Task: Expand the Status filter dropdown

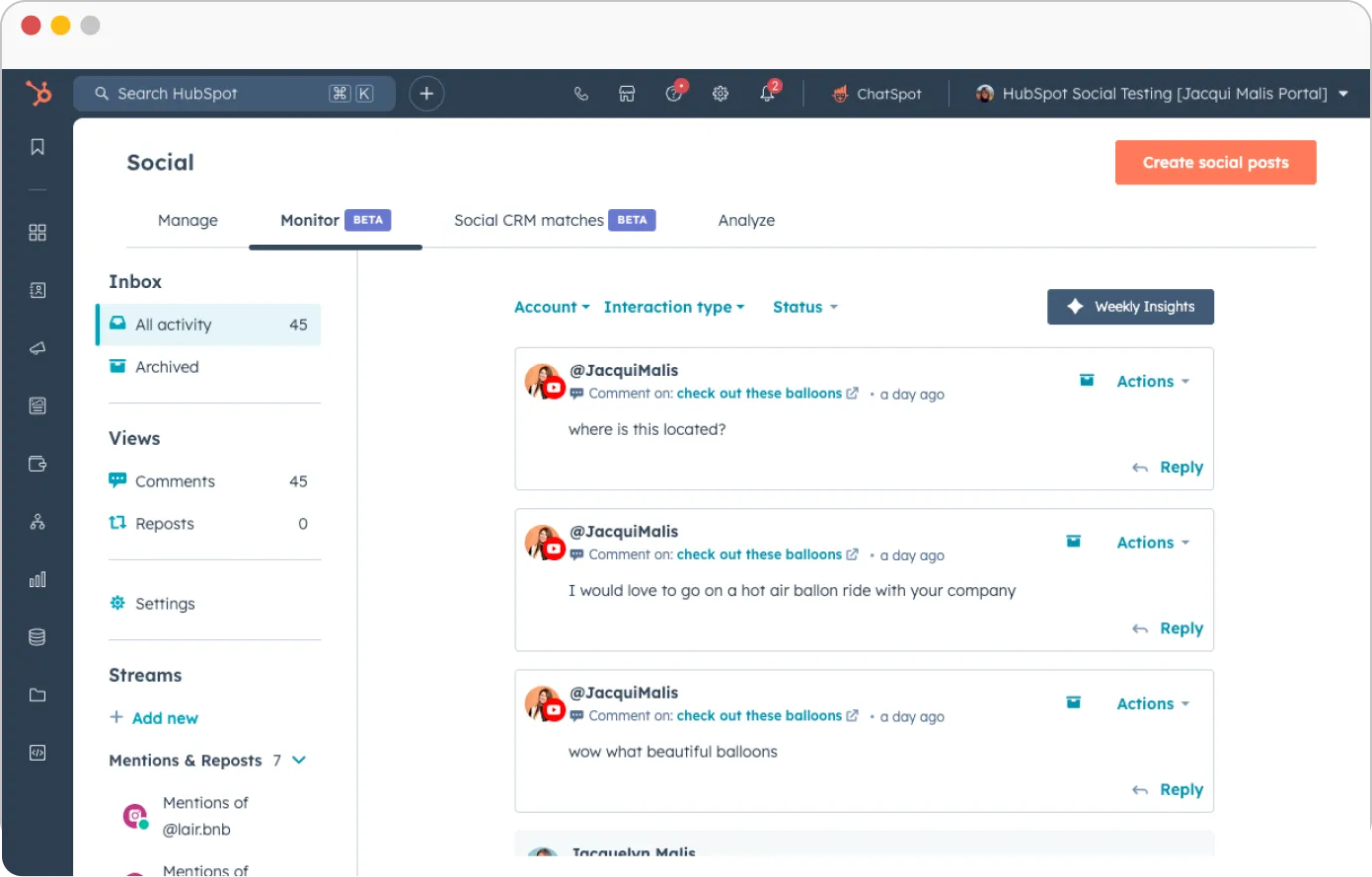Action: [x=804, y=307]
